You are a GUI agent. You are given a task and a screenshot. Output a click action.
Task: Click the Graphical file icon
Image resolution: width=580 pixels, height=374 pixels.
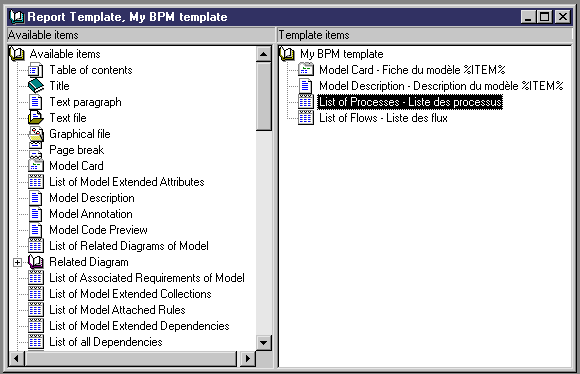click(x=36, y=134)
